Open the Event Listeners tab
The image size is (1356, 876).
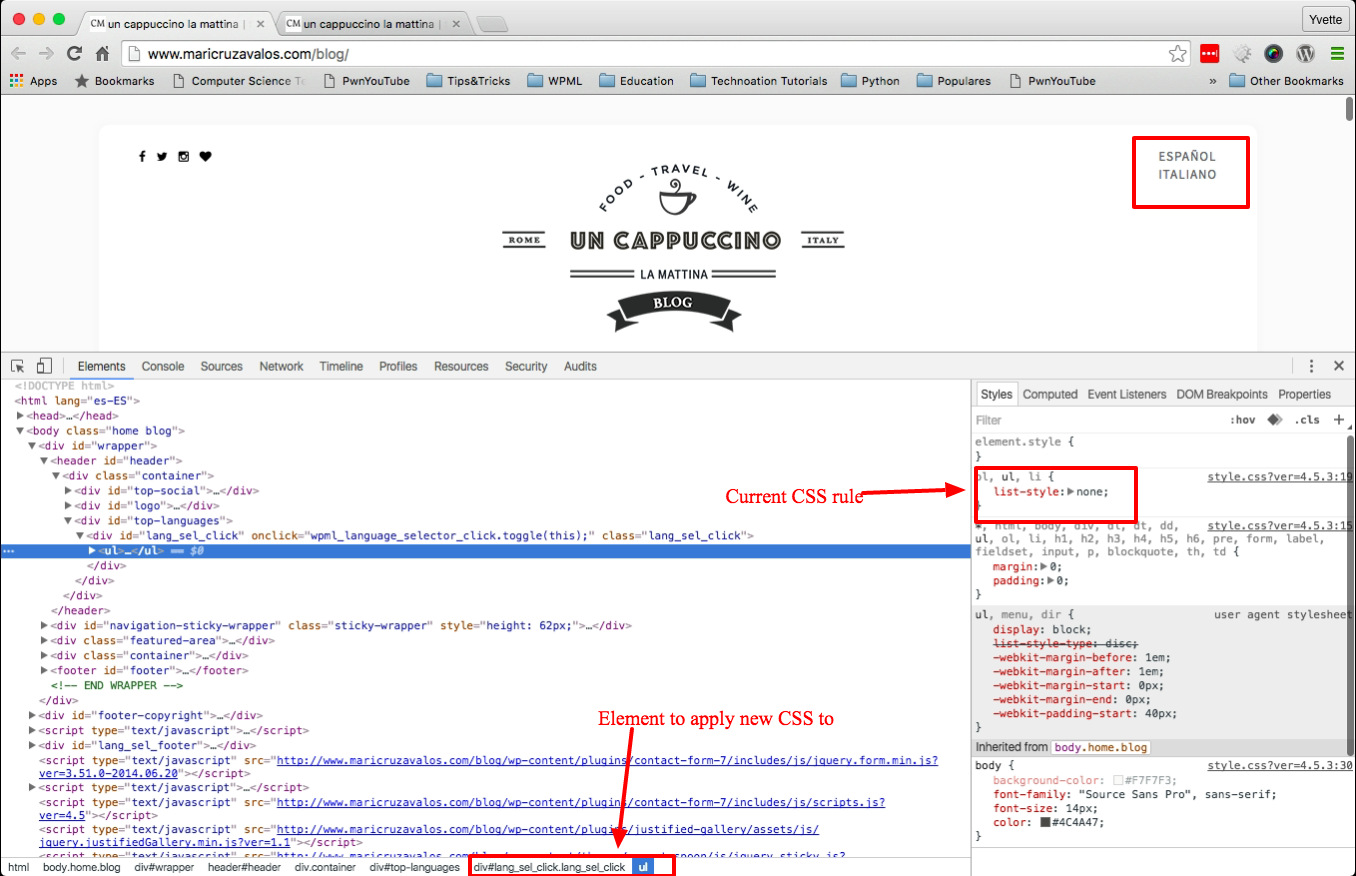(1127, 394)
